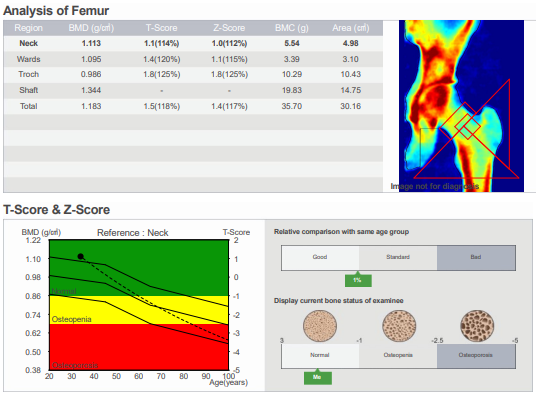
Task: Click the Bad segment of comparison bar
Action: point(476,257)
